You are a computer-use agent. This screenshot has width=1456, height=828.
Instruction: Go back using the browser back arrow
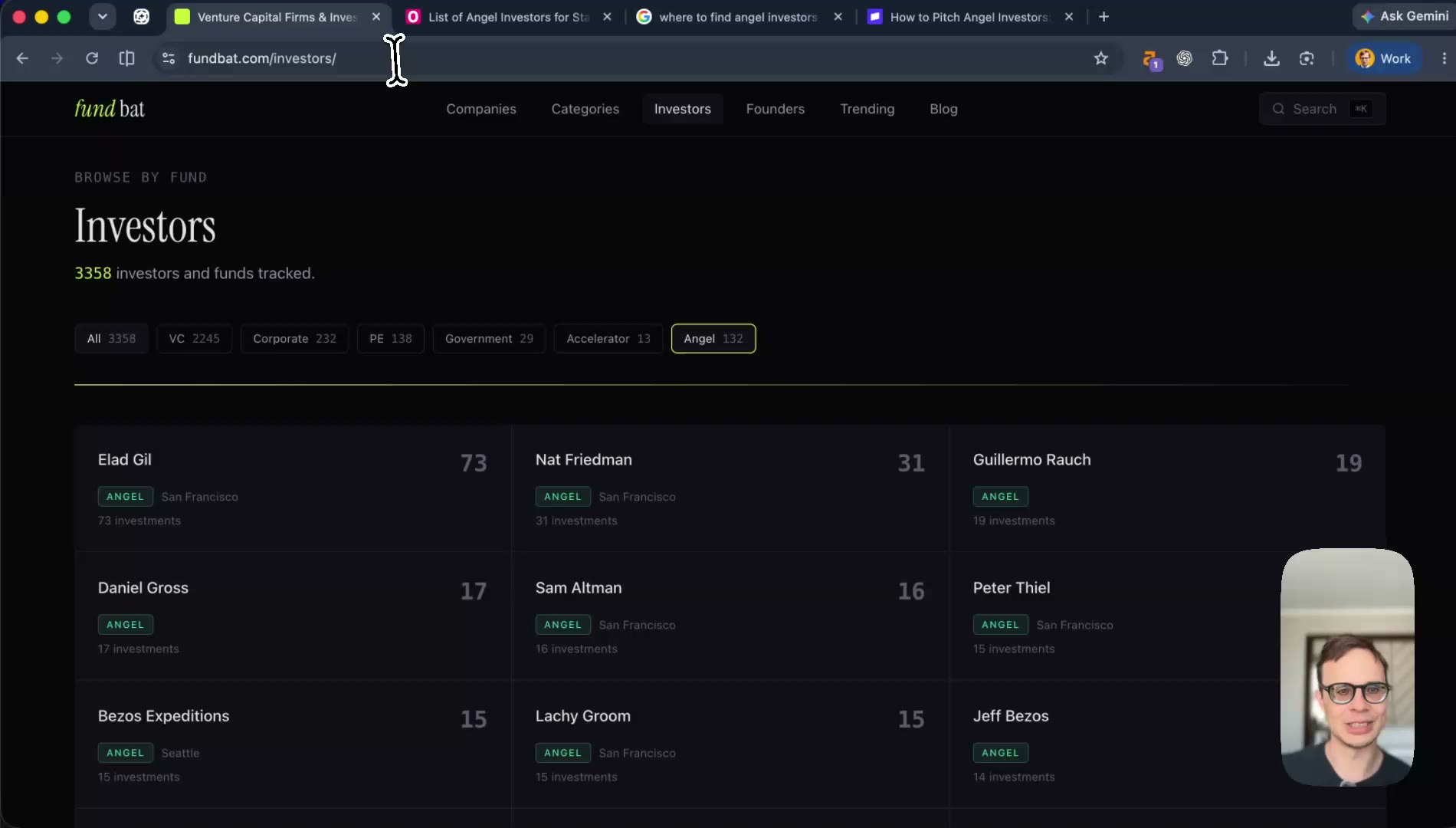[22, 58]
